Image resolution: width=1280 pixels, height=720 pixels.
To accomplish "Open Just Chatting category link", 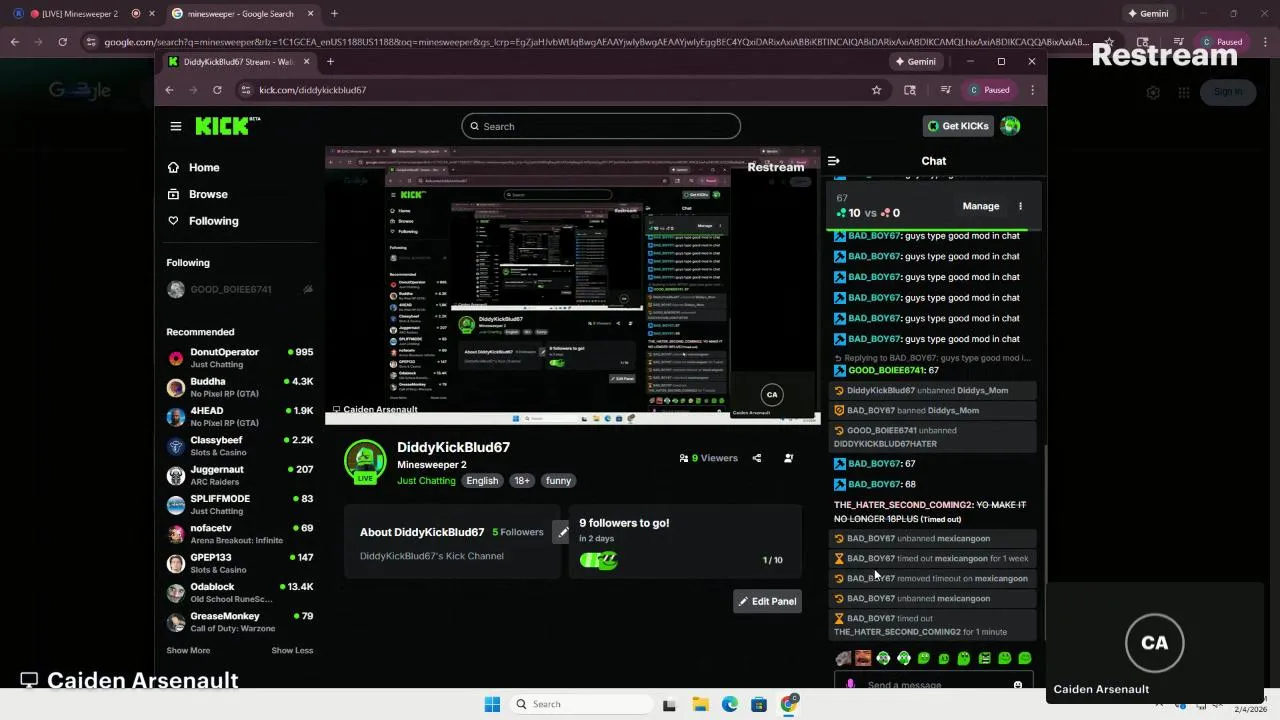I will pyautogui.click(x=426, y=481).
